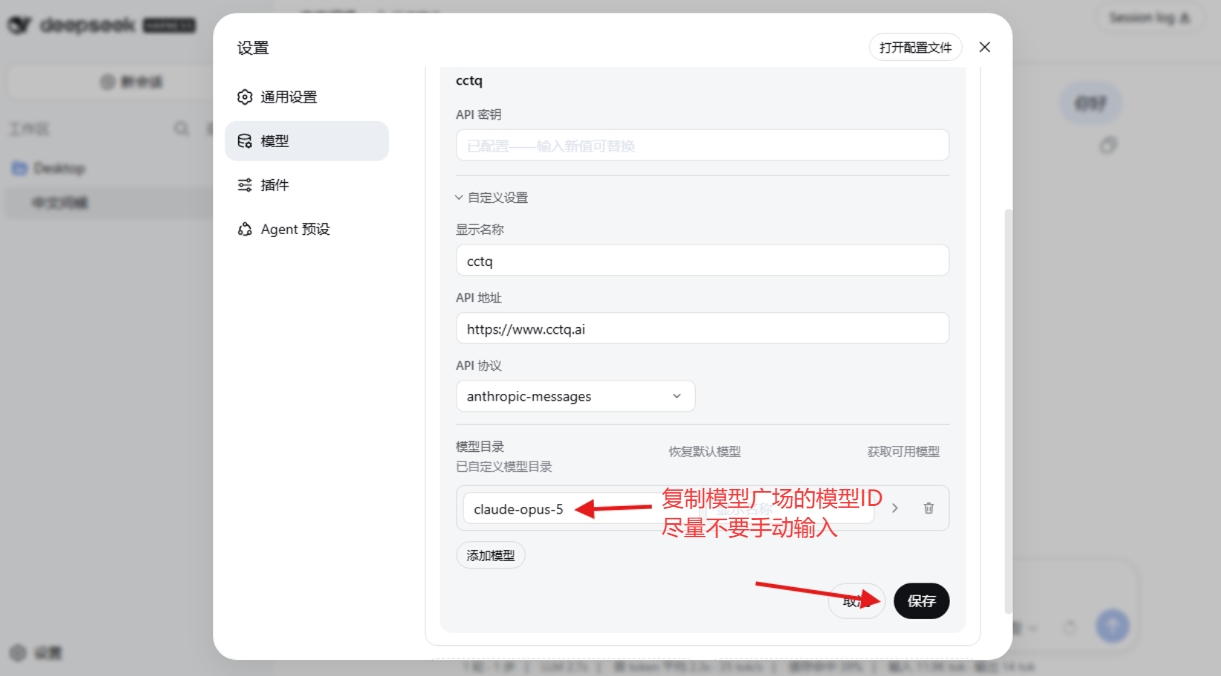Click the search icon beside 工作区
1221x676 pixels.
click(x=181, y=128)
